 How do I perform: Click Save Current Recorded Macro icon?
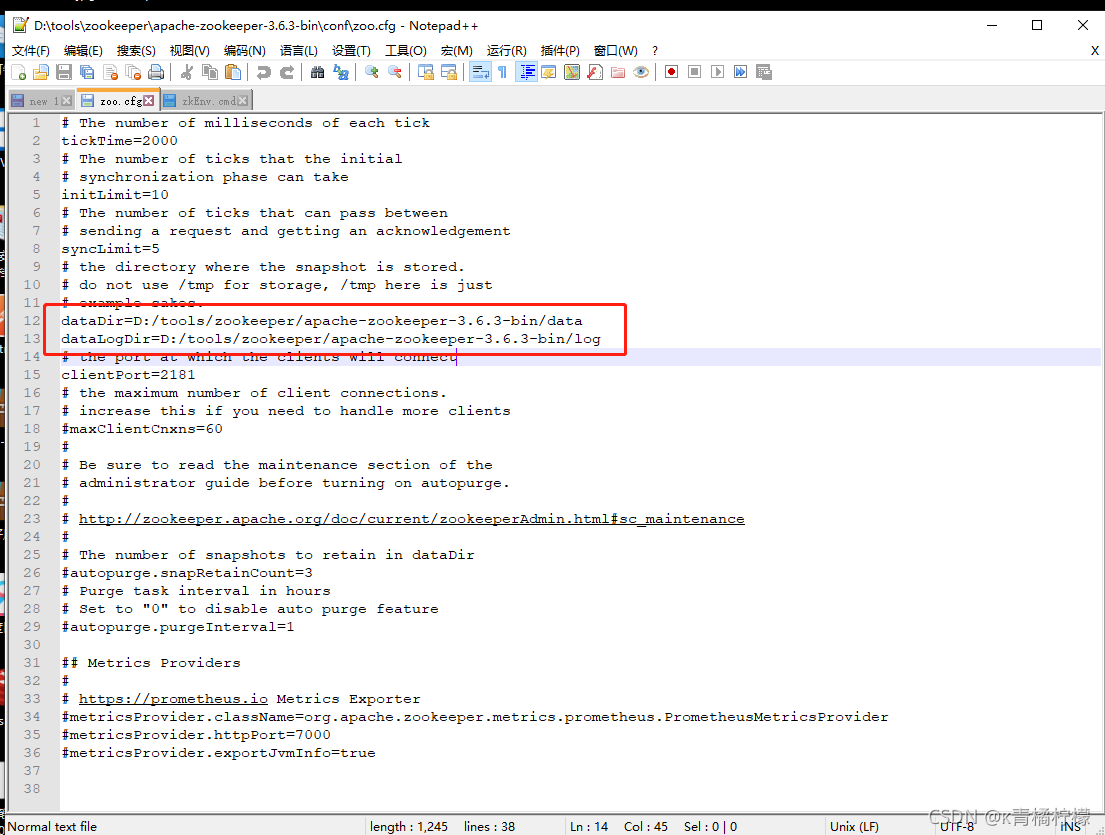point(764,72)
